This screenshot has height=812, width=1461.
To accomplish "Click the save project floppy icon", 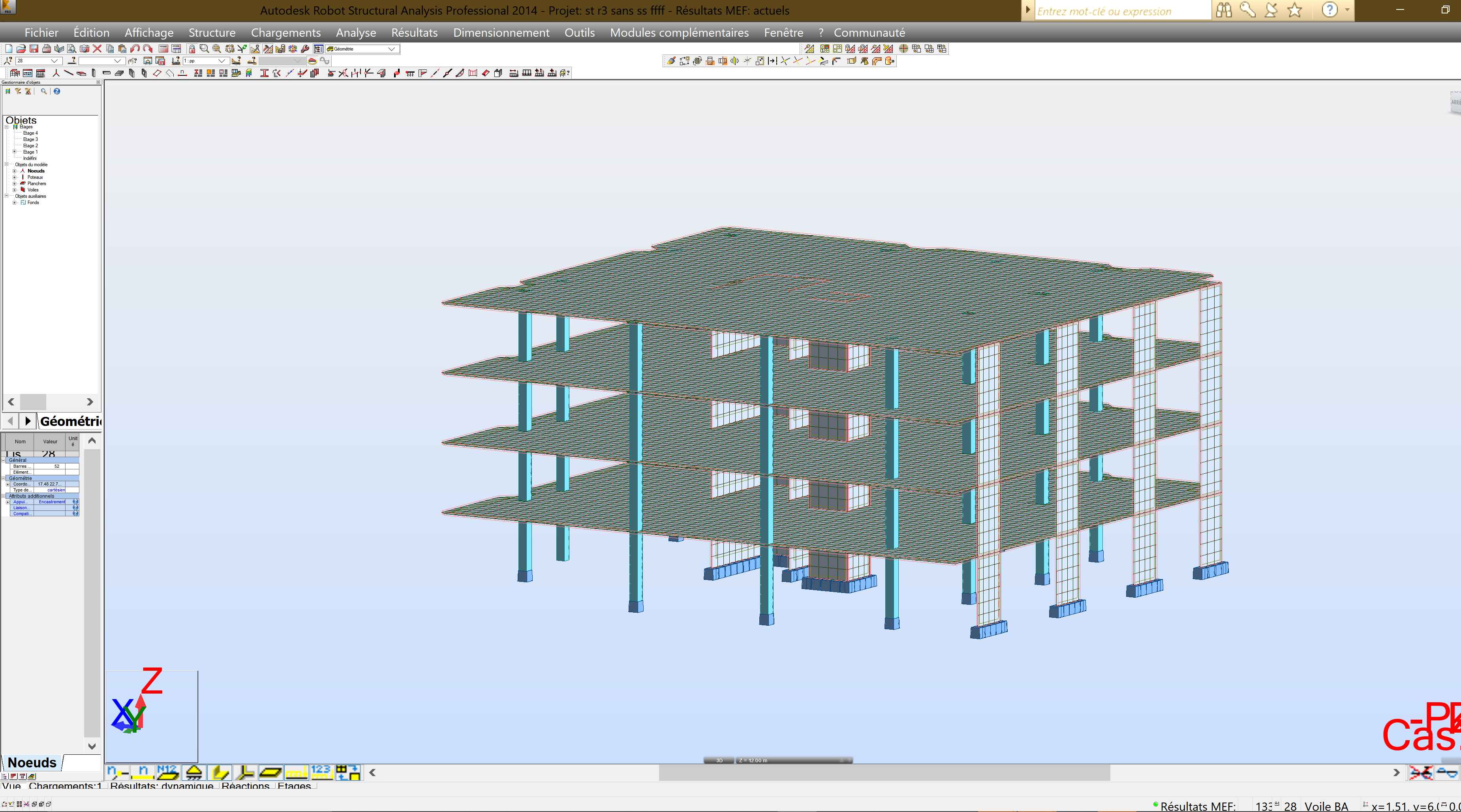I will click(34, 49).
